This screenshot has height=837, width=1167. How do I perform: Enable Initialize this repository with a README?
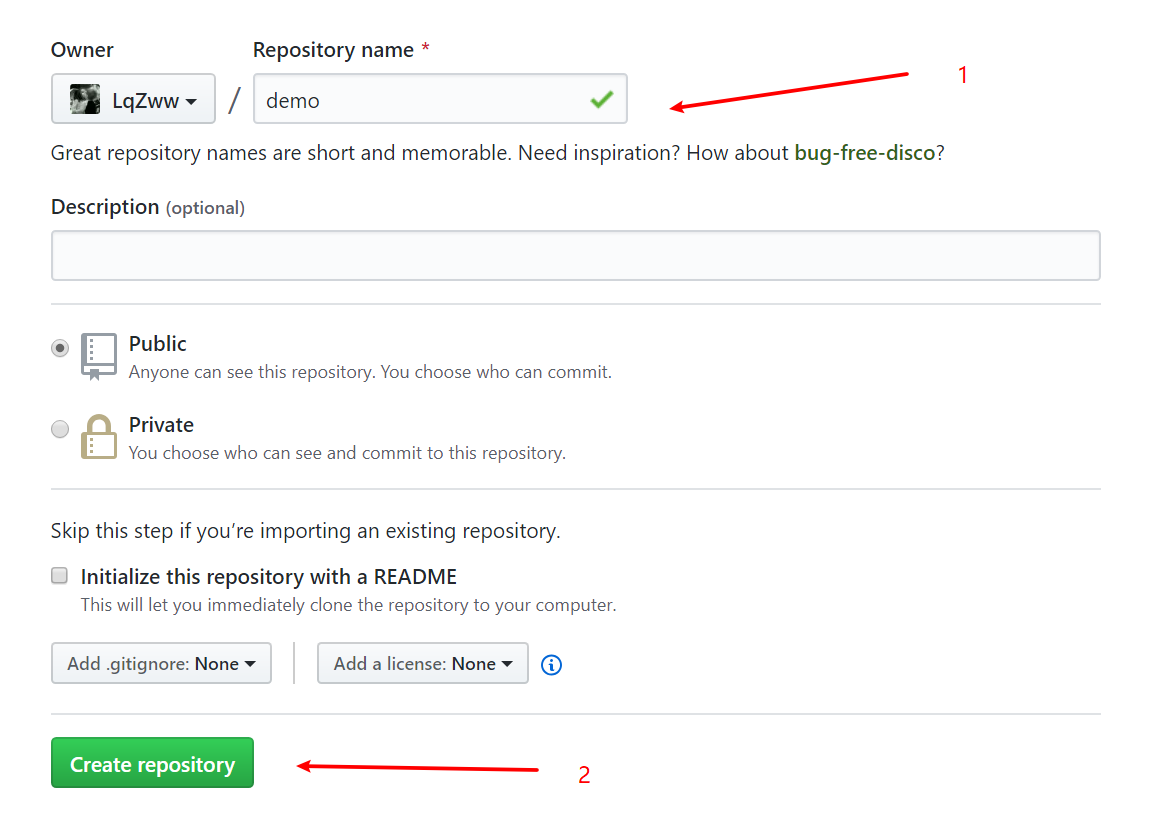pyautogui.click(x=60, y=576)
